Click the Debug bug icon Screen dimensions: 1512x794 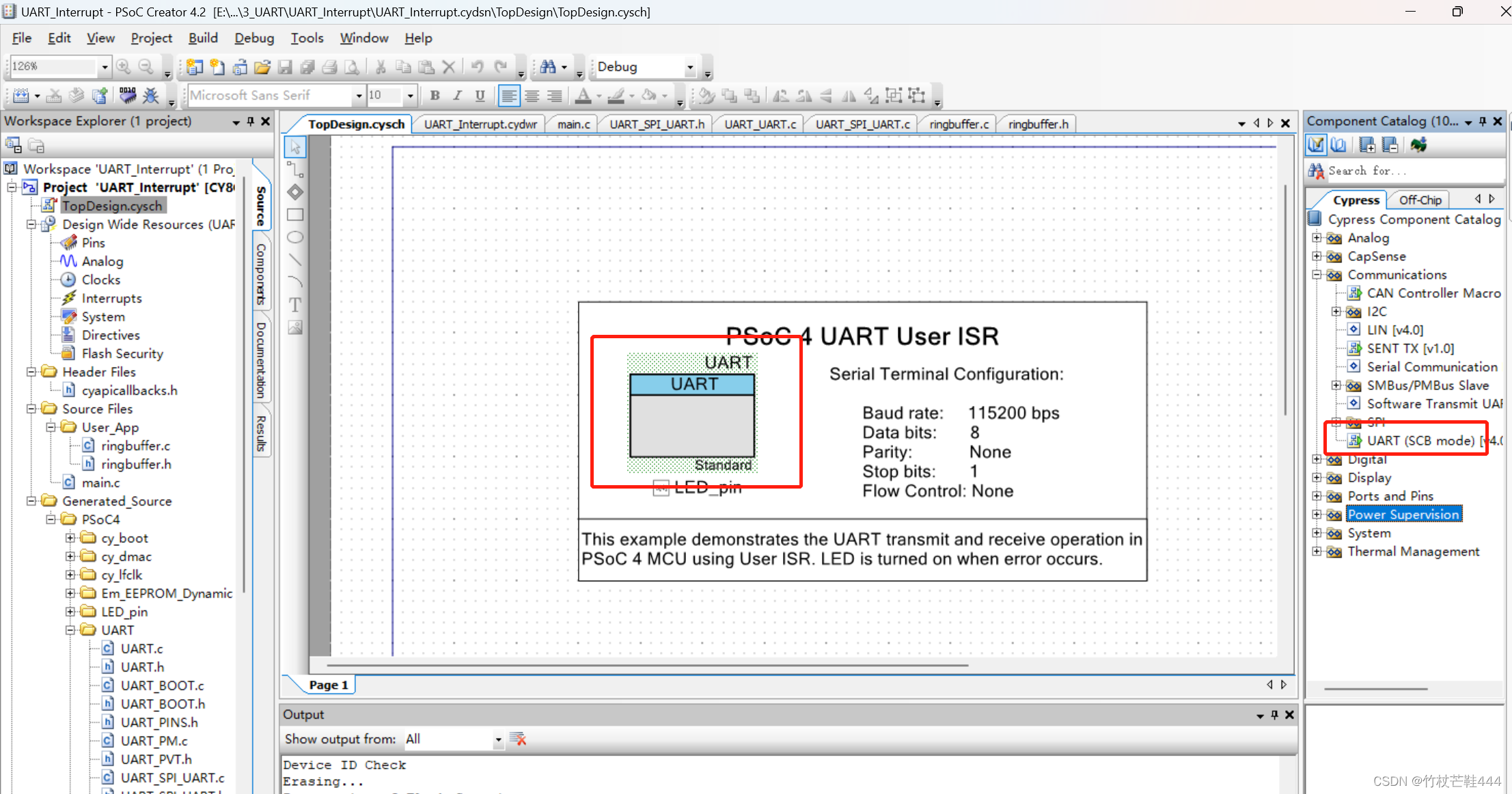[x=151, y=95]
